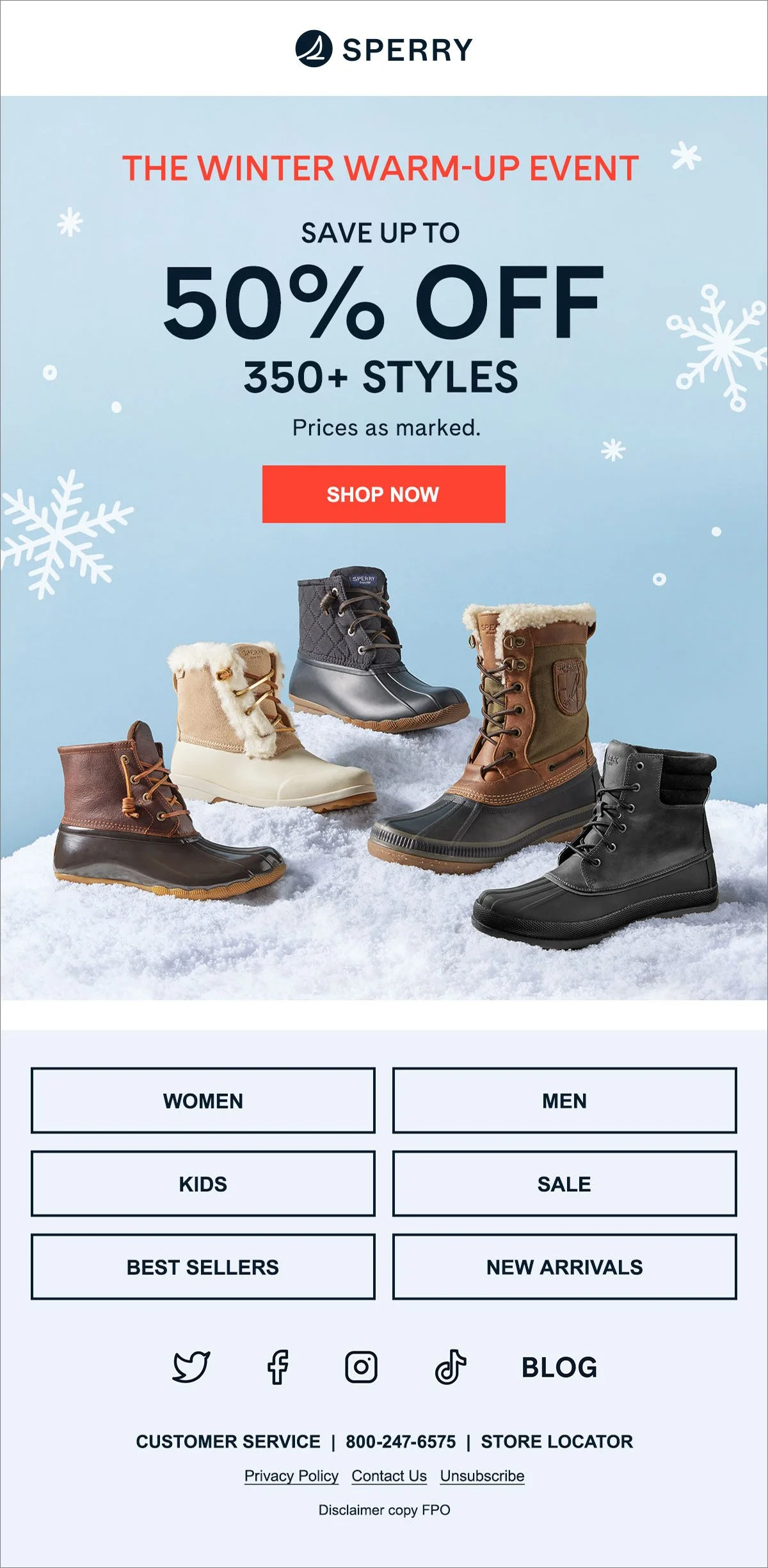Open the Women category
The image size is (768, 1568).
click(x=203, y=1100)
